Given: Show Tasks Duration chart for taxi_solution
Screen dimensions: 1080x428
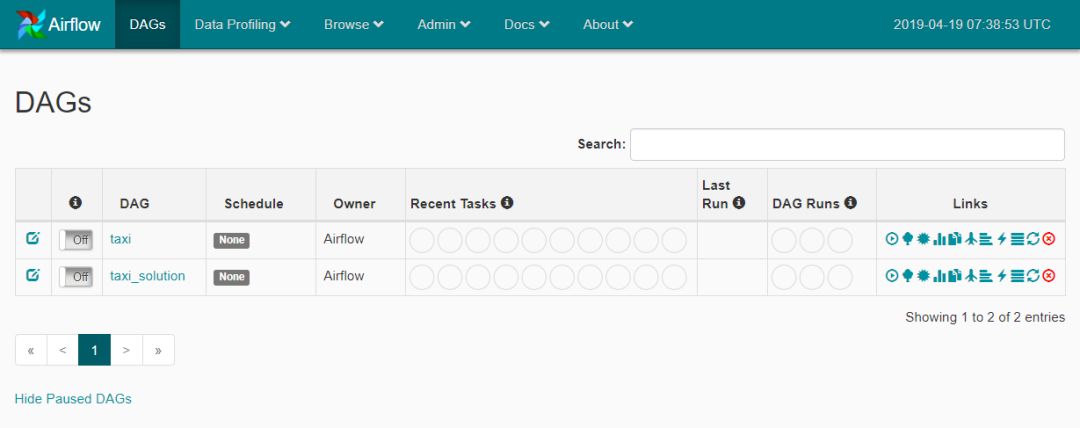Looking at the screenshot, I should pos(939,276).
